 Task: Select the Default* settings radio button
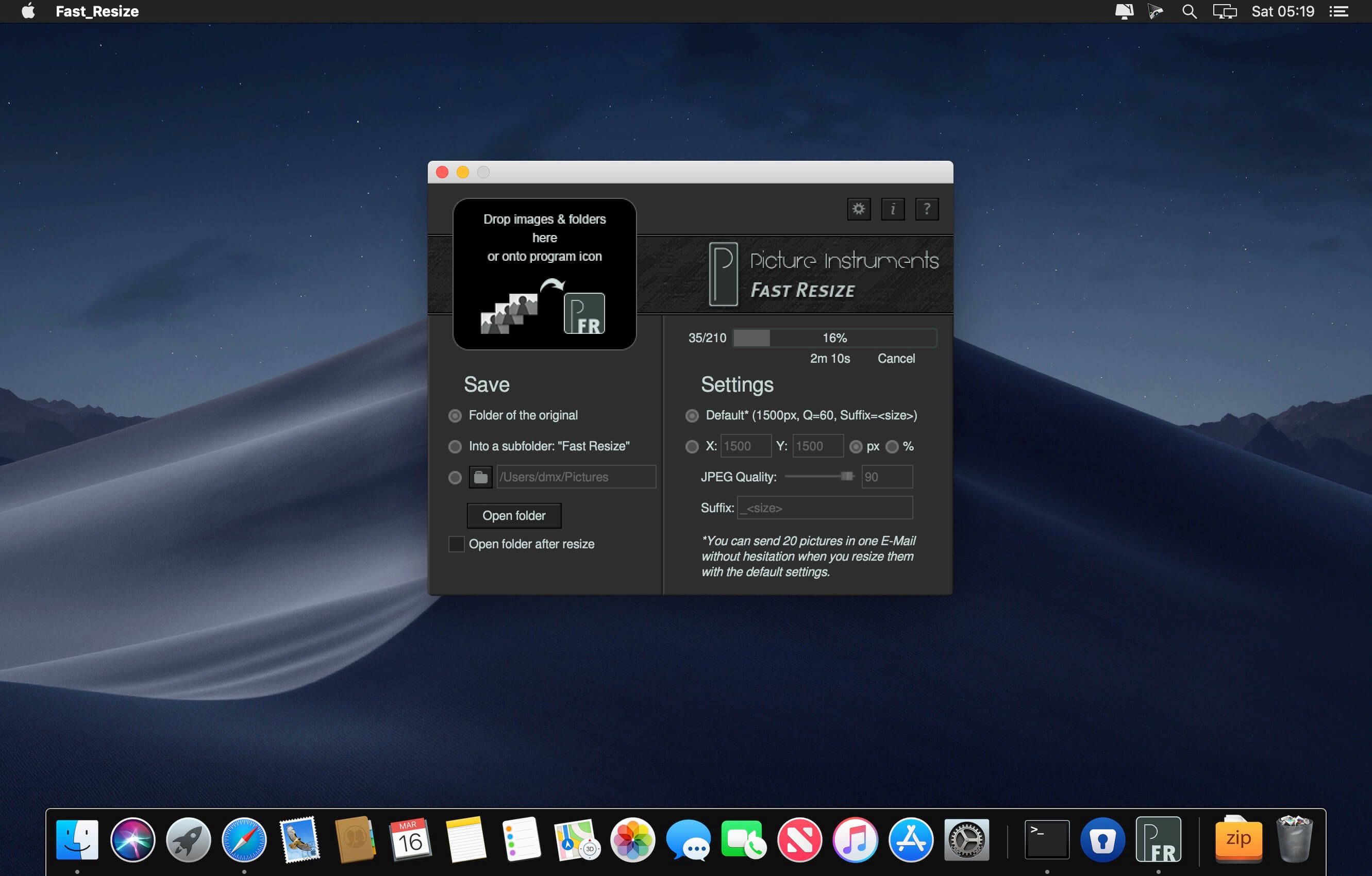[x=692, y=416]
